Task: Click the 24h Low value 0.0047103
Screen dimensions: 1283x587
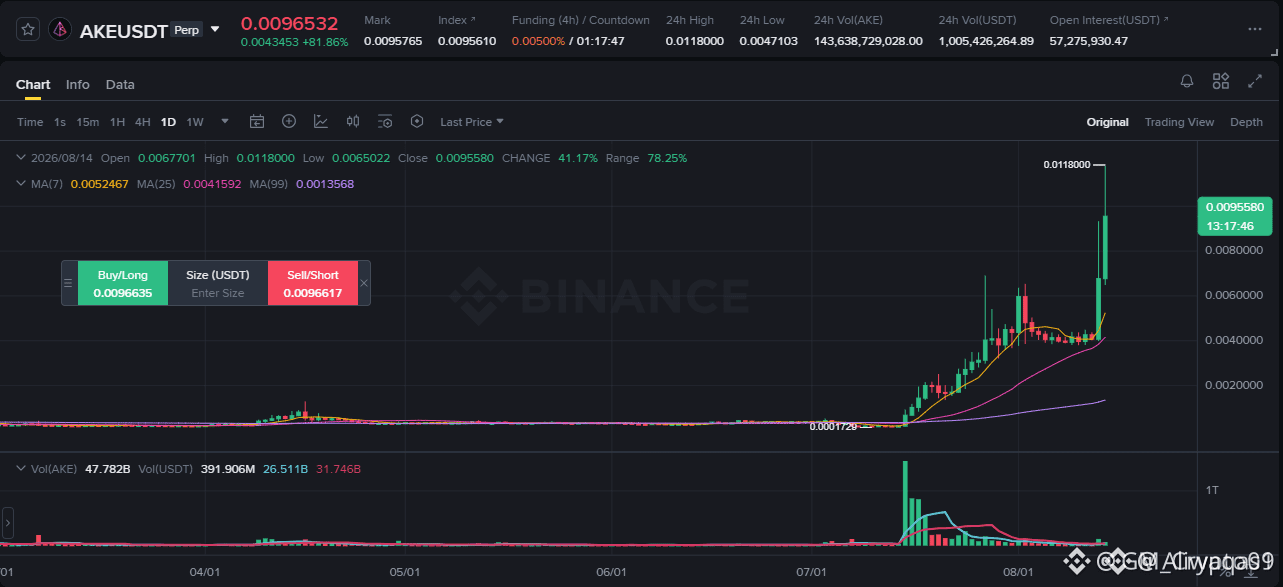Action: (x=768, y=41)
